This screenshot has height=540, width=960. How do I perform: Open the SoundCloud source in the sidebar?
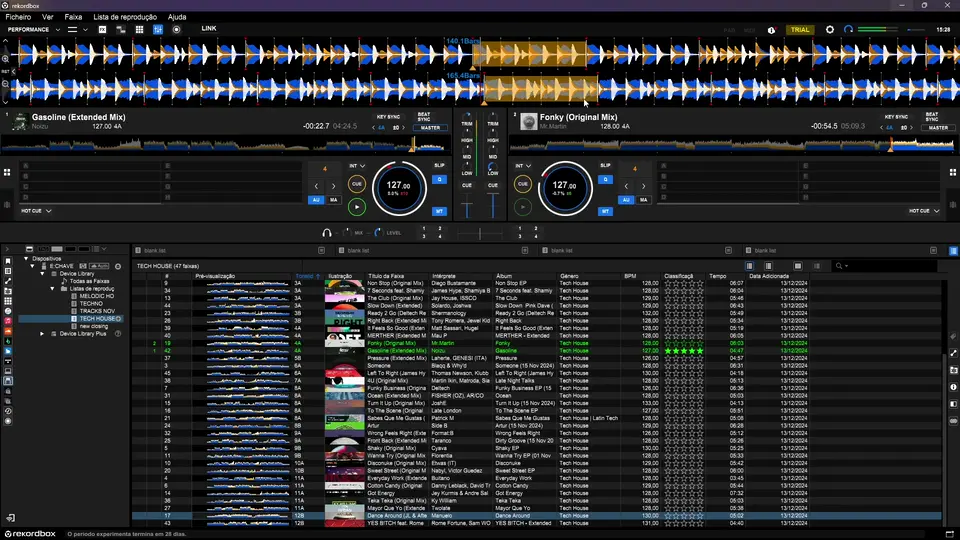point(8,331)
